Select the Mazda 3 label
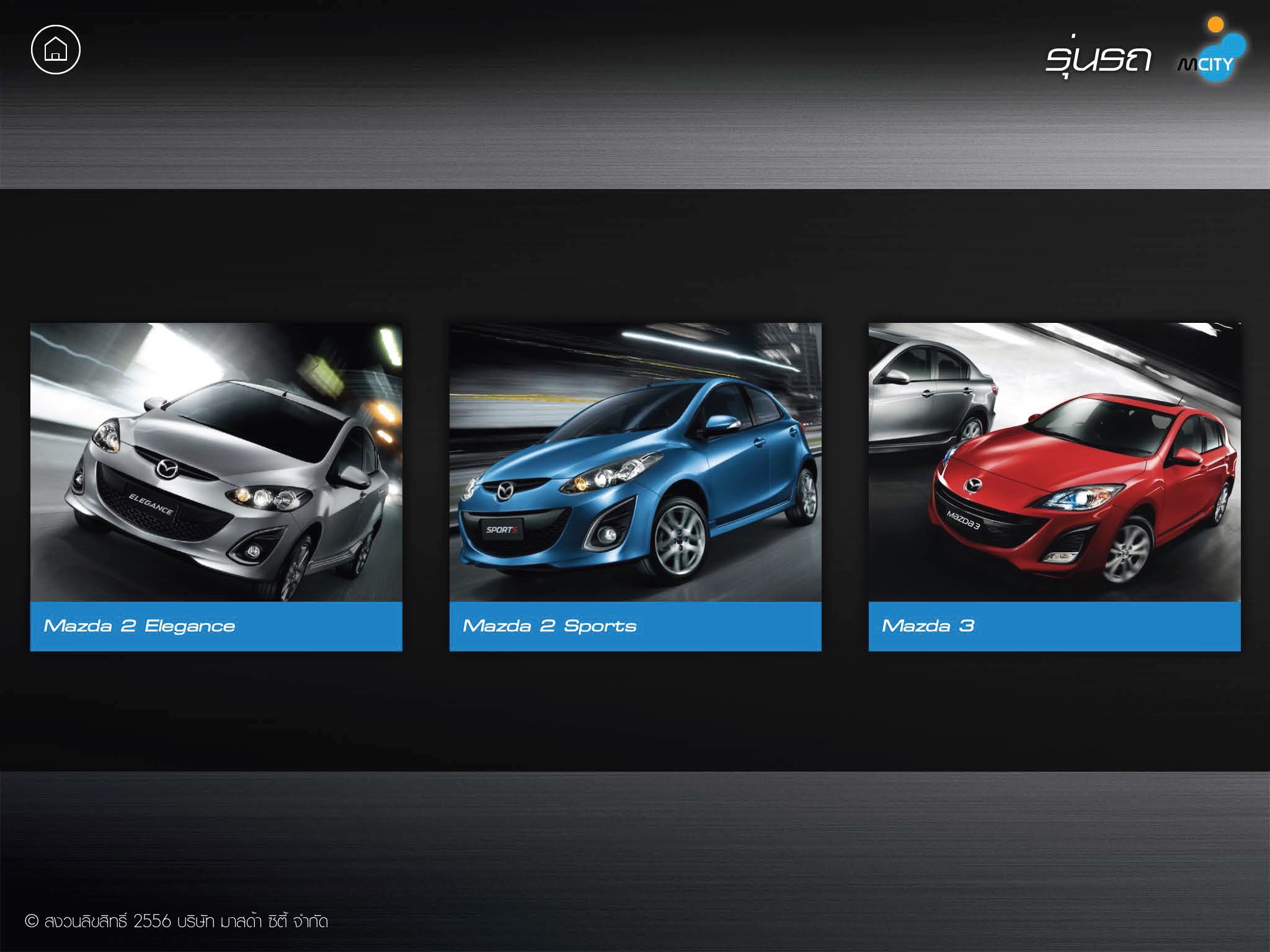This screenshot has width=1270, height=952. (1055, 627)
